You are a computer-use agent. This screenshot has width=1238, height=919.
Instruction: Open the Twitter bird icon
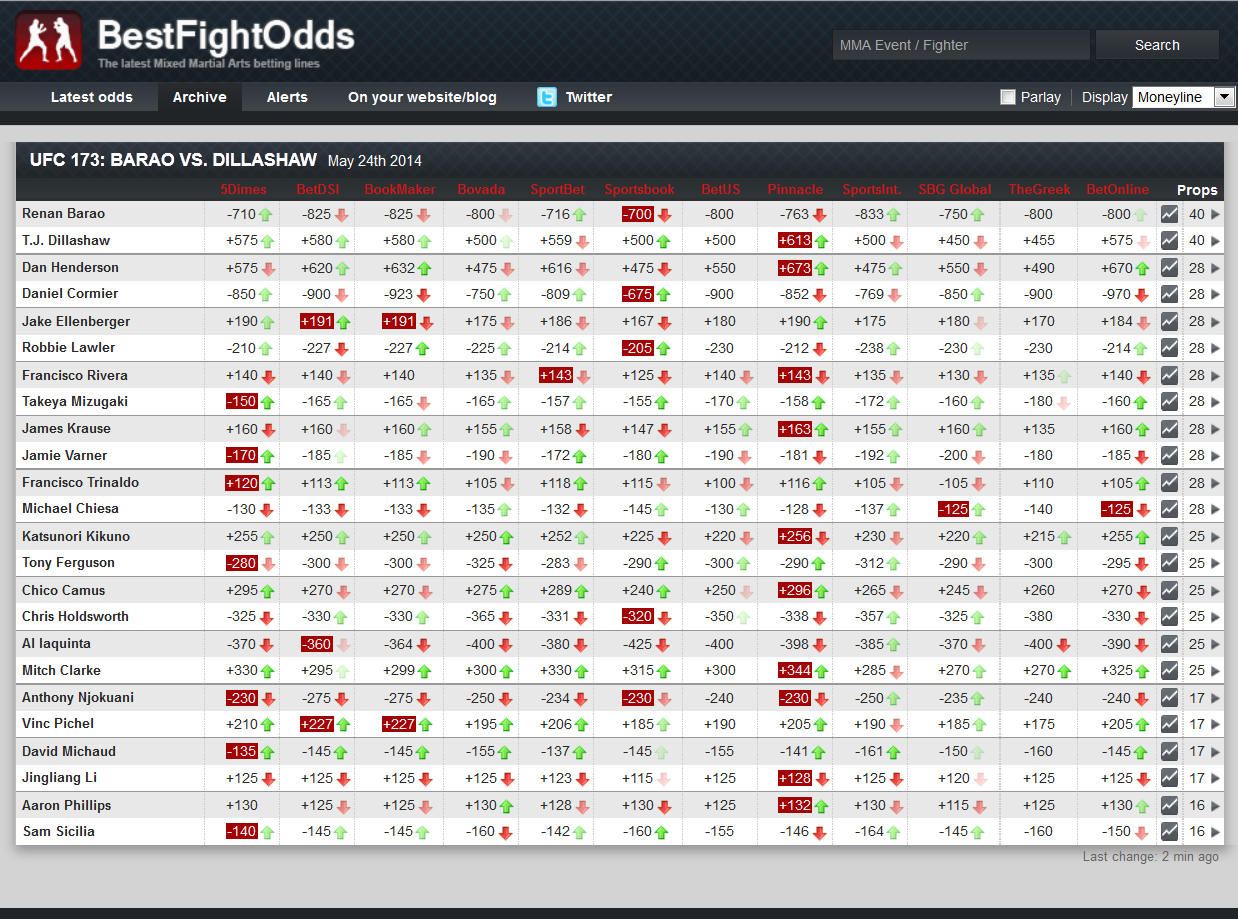tap(546, 97)
